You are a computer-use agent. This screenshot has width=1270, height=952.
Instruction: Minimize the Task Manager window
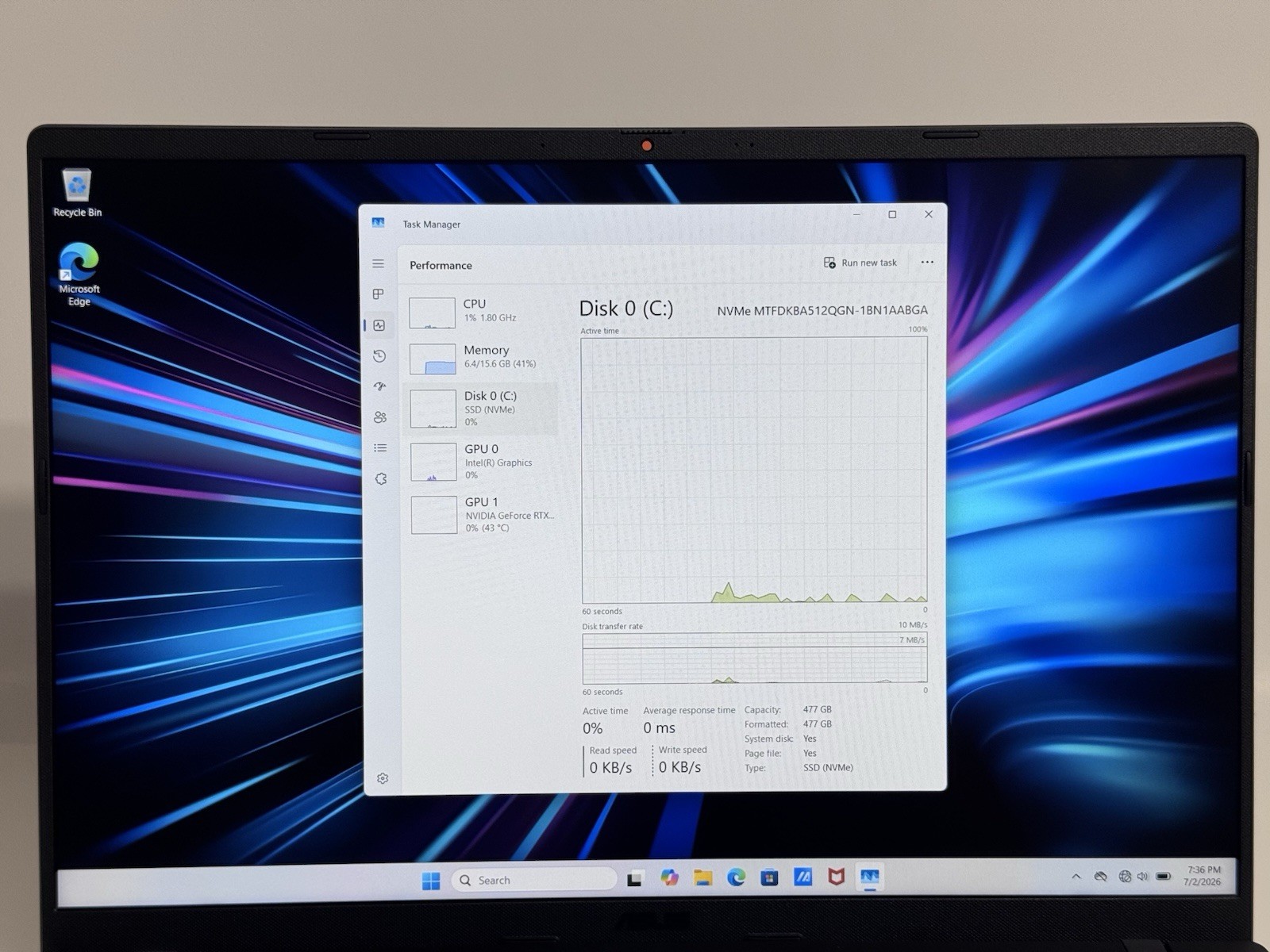pos(857,214)
